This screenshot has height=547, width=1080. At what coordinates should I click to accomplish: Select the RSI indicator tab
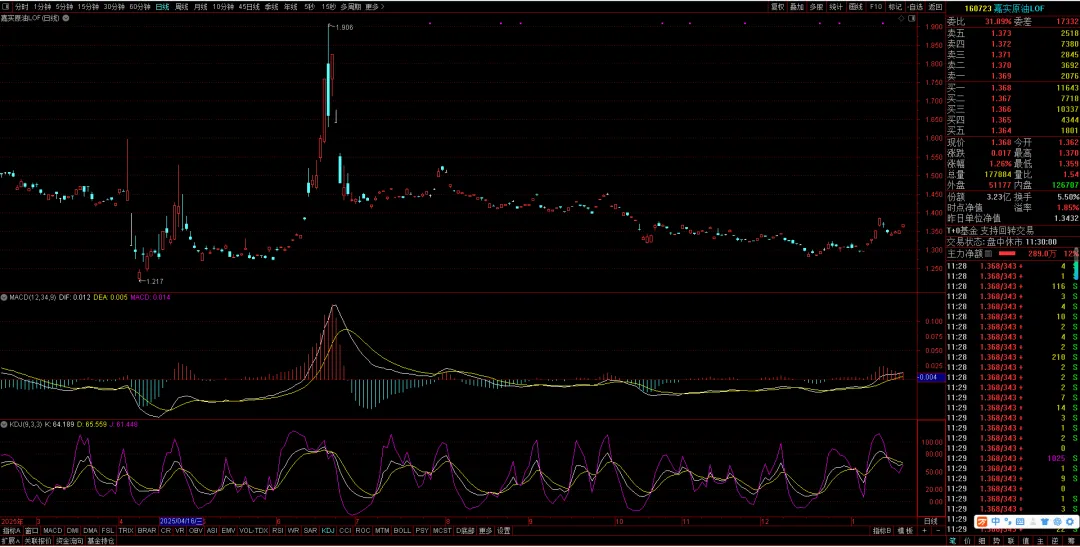(278, 530)
